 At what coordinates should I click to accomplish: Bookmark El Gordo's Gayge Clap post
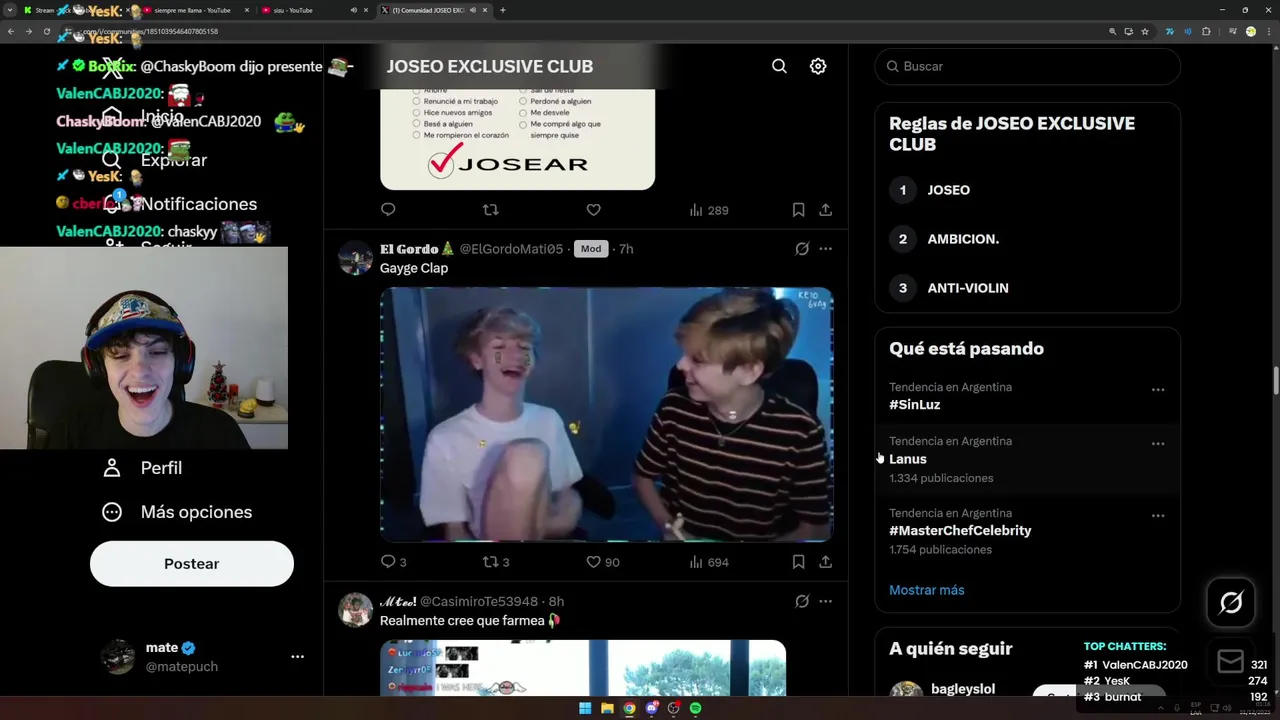(798, 562)
